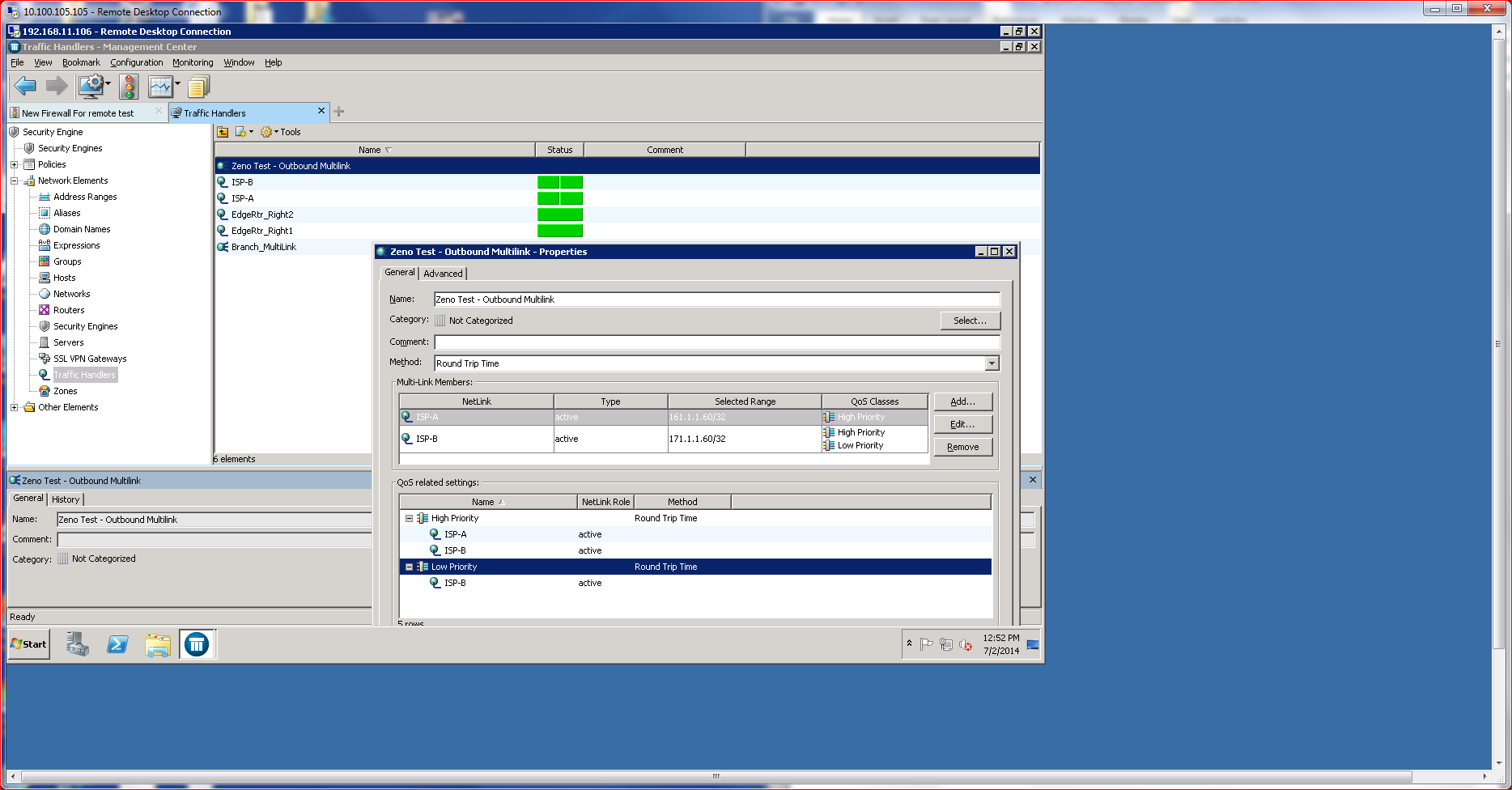Click the New element icon with star
Viewport: 1512px width, 790px height.
(240, 132)
